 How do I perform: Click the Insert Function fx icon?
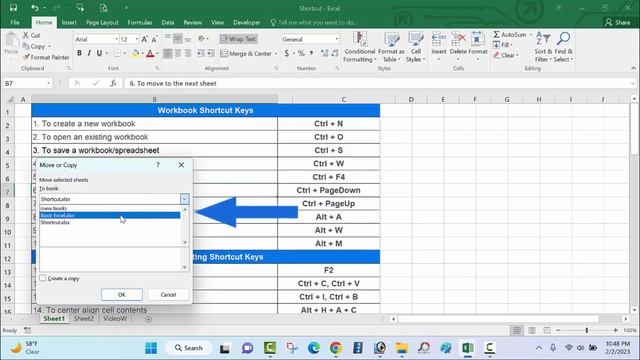click(x=113, y=83)
